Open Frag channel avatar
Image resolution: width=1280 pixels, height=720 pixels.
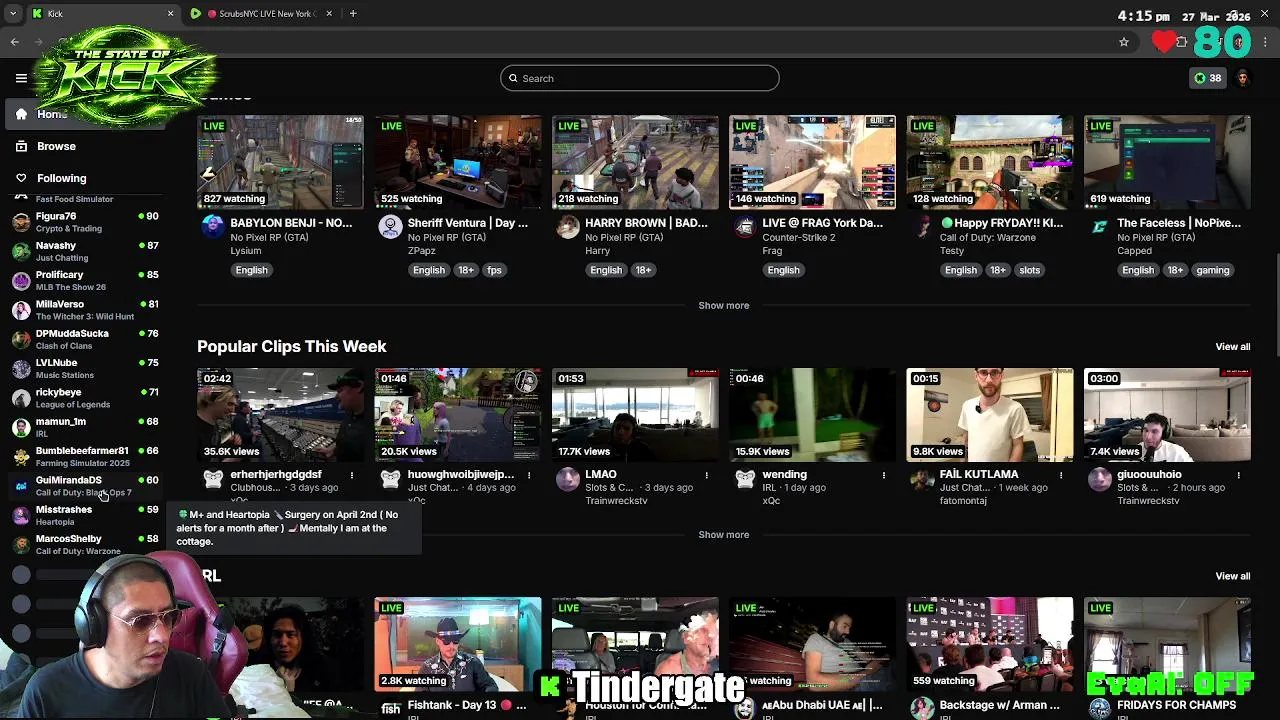click(x=744, y=227)
